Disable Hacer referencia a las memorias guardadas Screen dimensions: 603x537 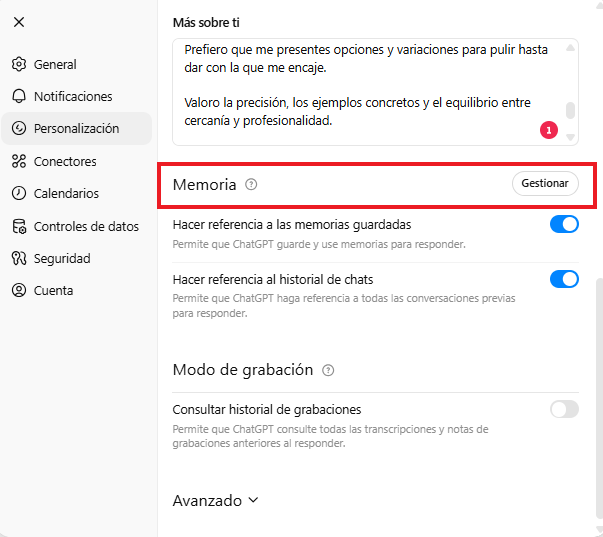564,225
